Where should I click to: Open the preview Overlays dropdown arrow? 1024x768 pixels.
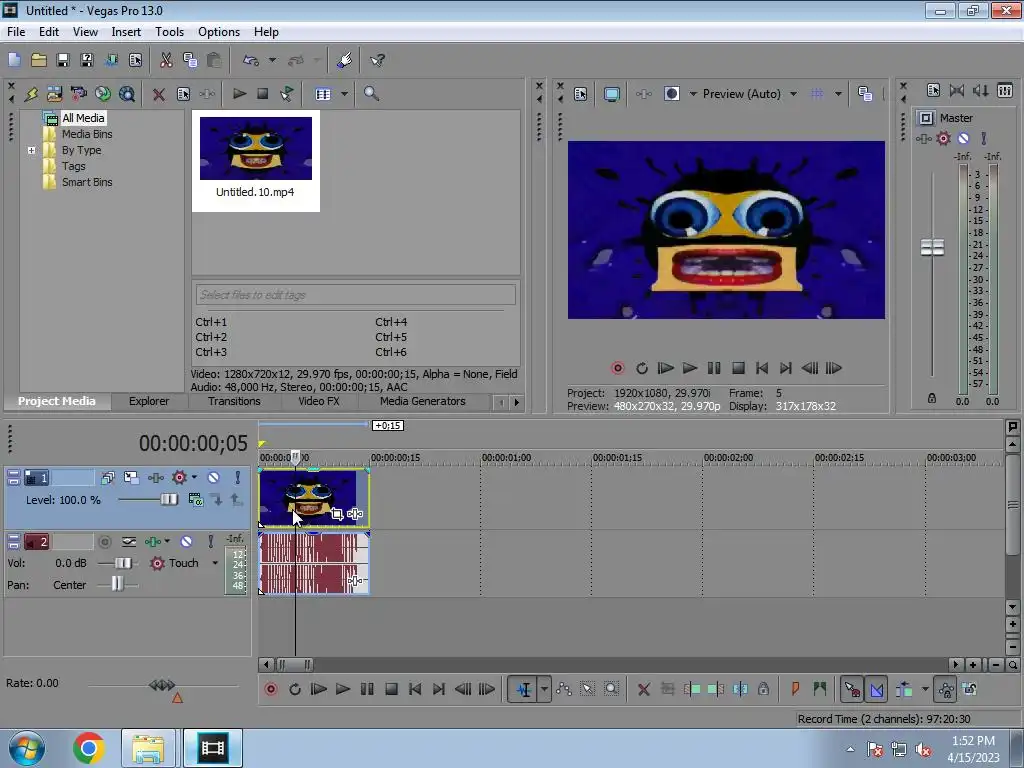[838, 94]
